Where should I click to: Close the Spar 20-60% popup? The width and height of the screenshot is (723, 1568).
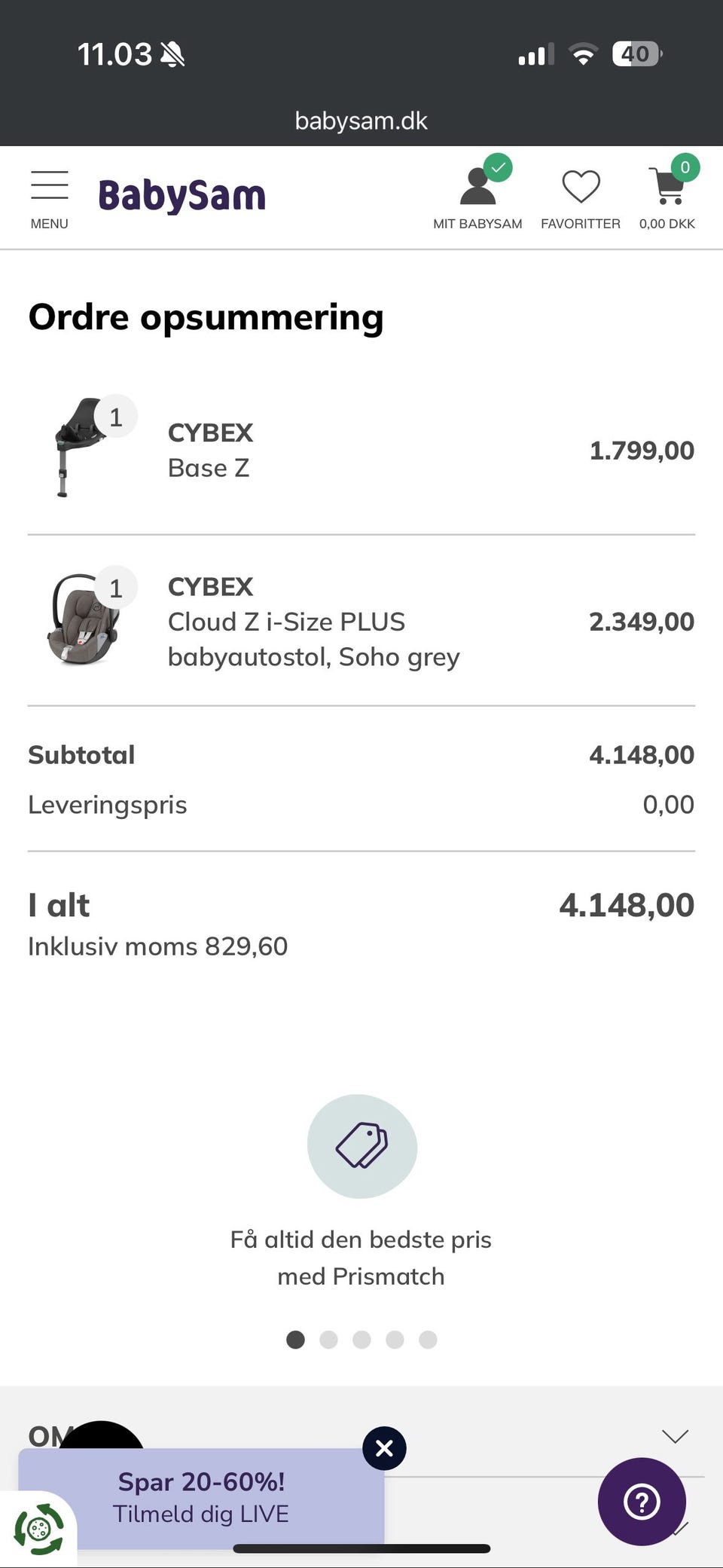pyautogui.click(x=384, y=1447)
